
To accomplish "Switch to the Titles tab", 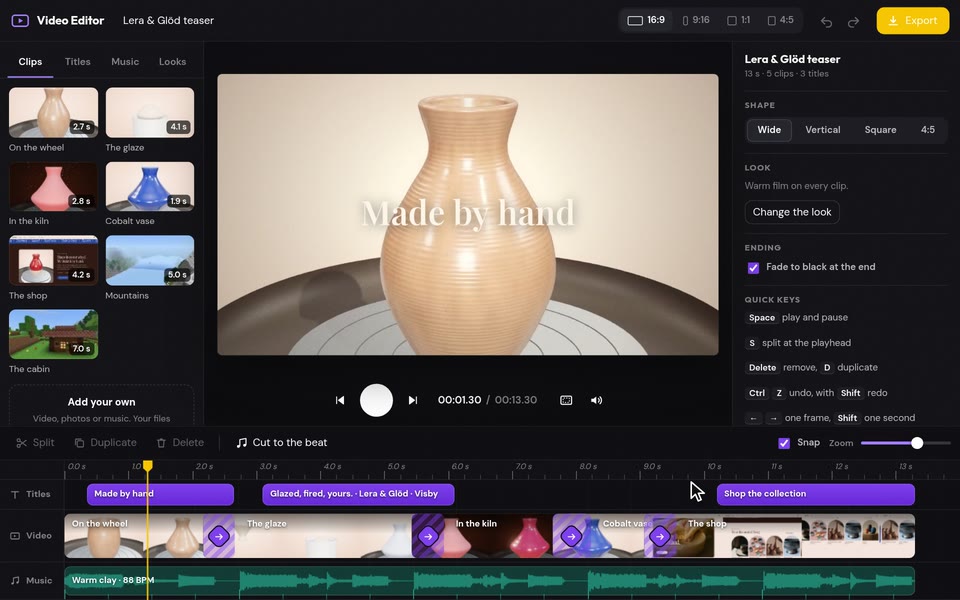I will pyautogui.click(x=78, y=62).
